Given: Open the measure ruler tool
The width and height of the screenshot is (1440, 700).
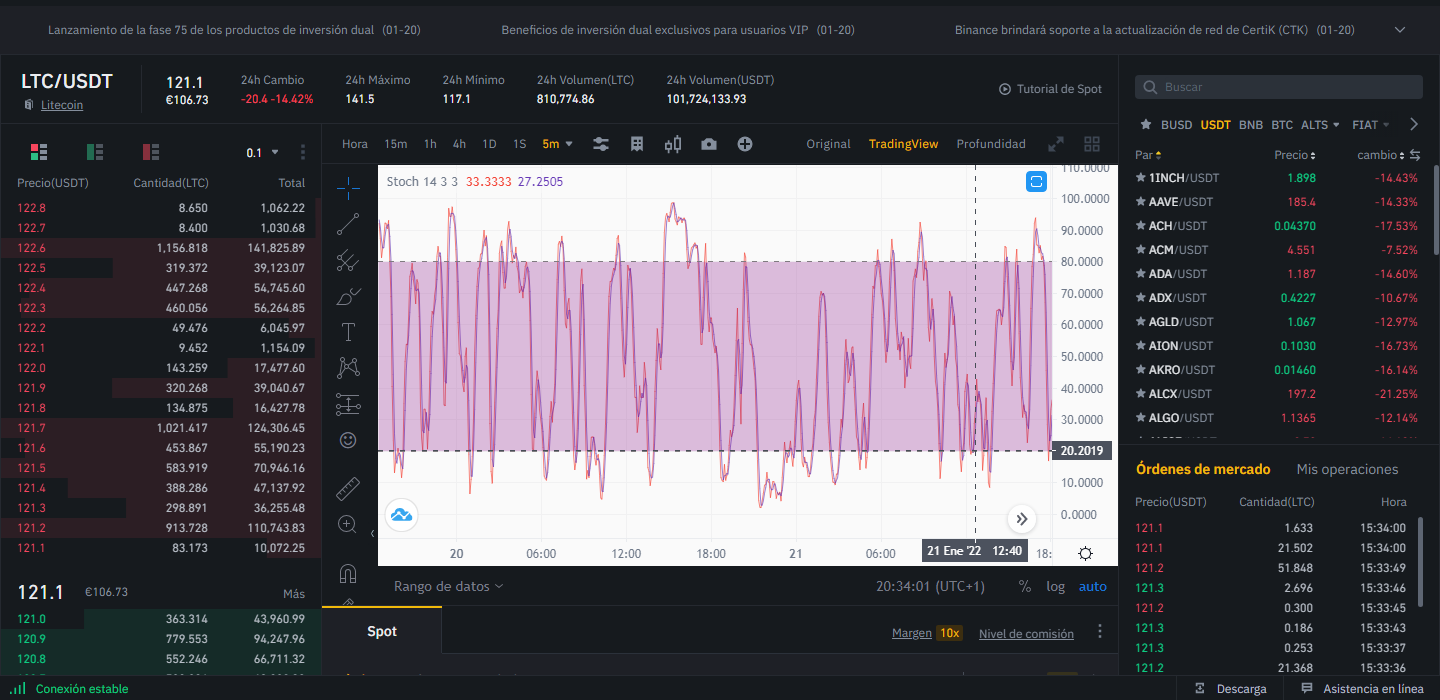Looking at the screenshot, I should (348, 488).
